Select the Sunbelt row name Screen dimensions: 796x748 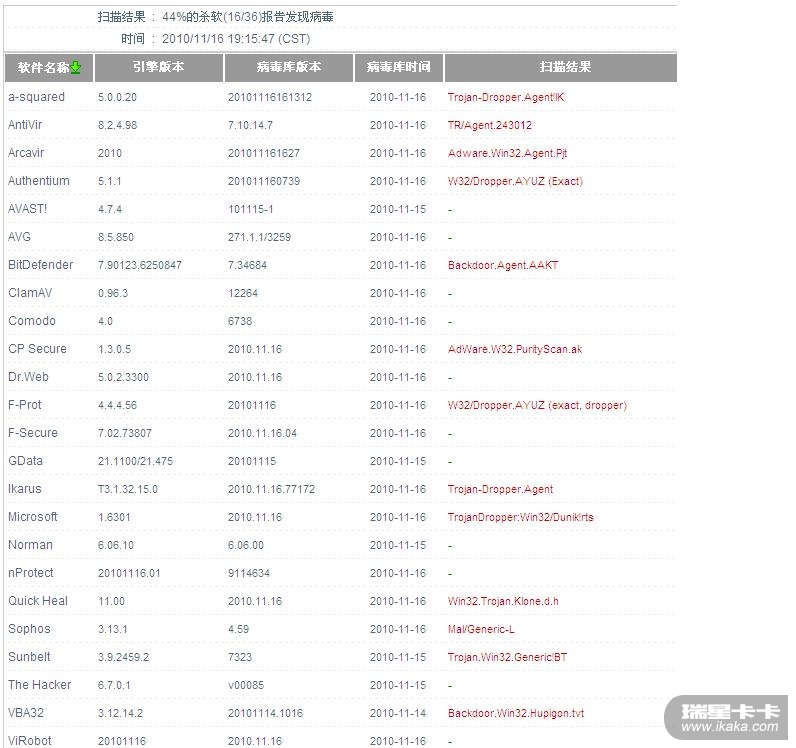[x=29, y=656]
